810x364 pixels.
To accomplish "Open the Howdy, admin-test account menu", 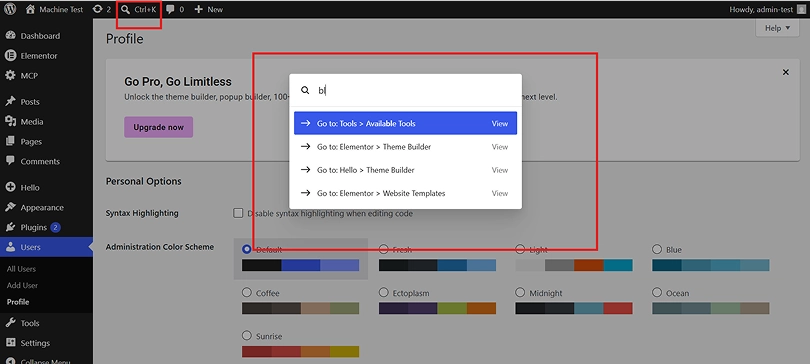I will click(x=768, y=9).
